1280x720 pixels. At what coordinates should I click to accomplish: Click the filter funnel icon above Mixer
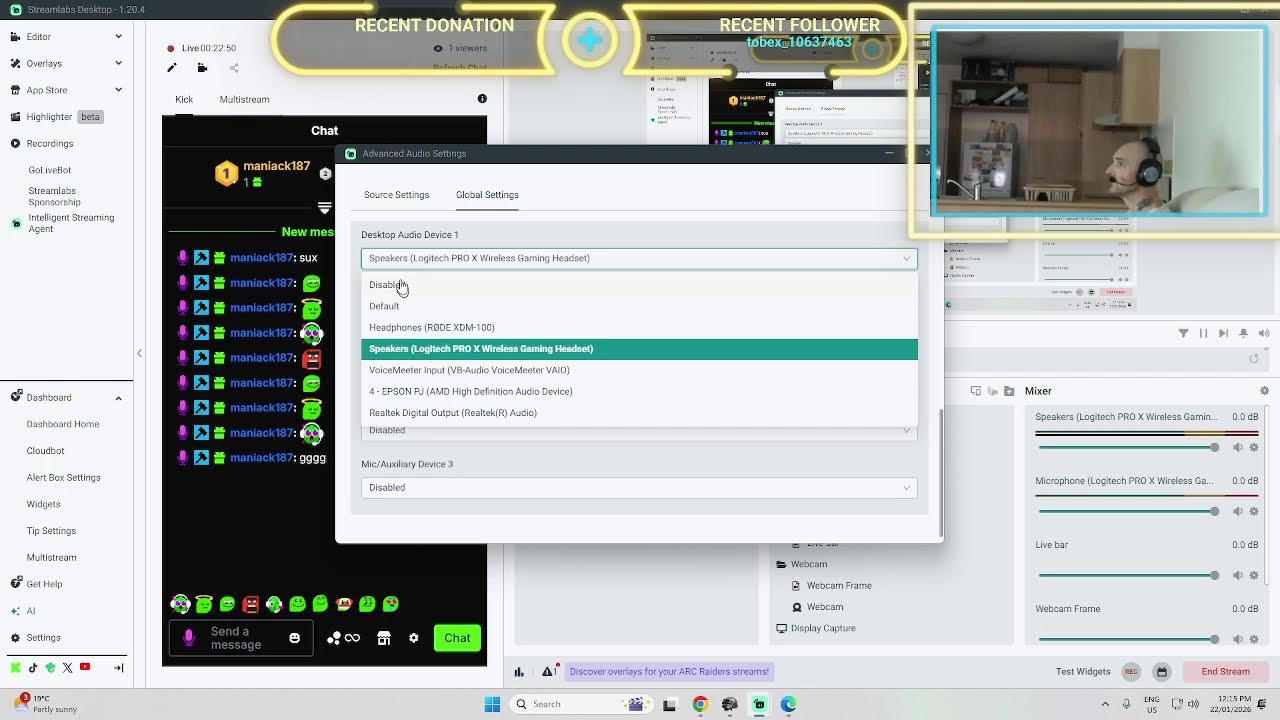1183,333
